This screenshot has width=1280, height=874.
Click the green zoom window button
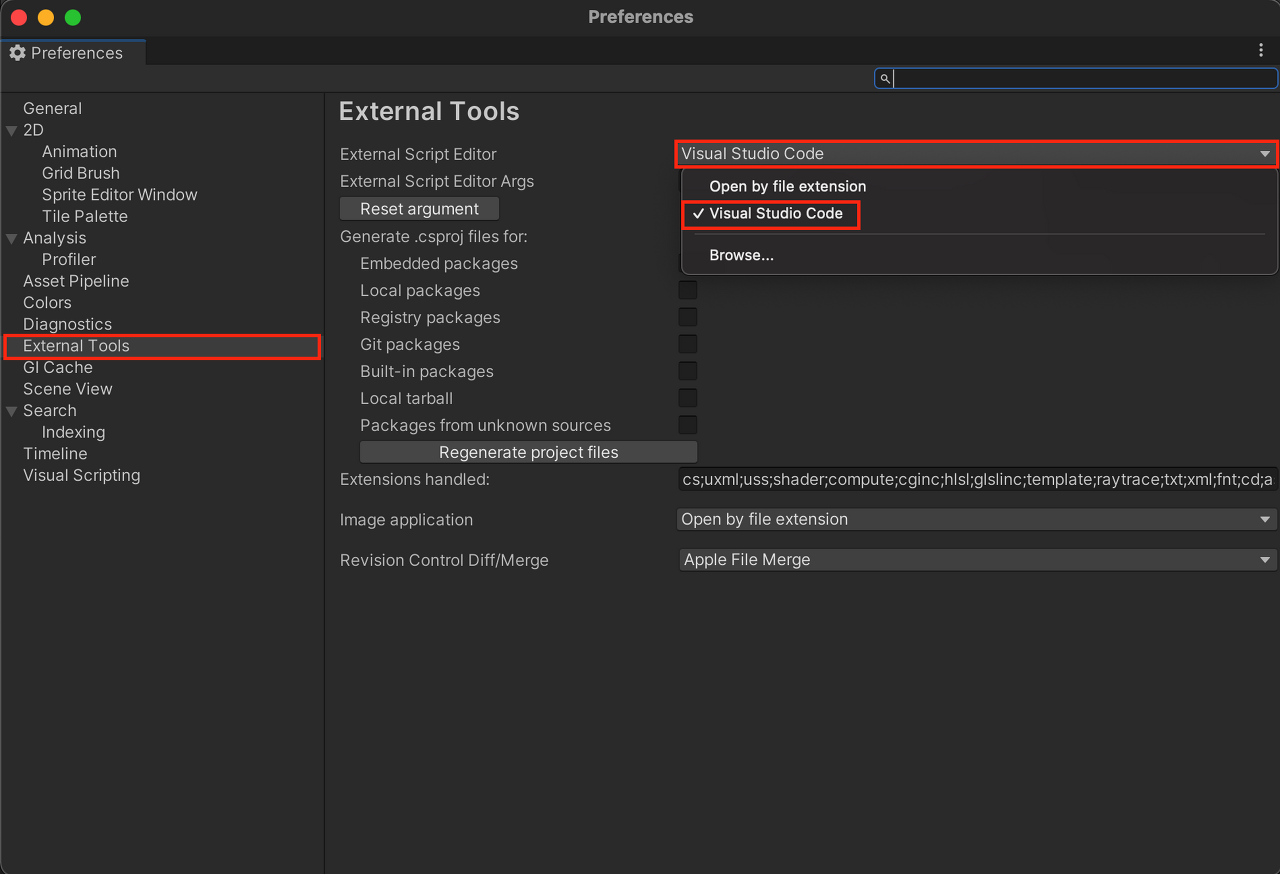point(73,17)
